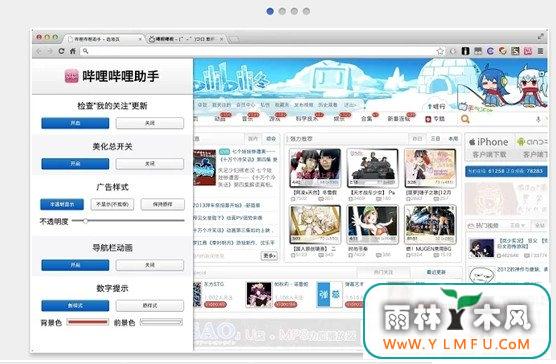Select the middle 不显示 广告样式 option
Viewport: 556px width, 364px height.
click(112, 205)
